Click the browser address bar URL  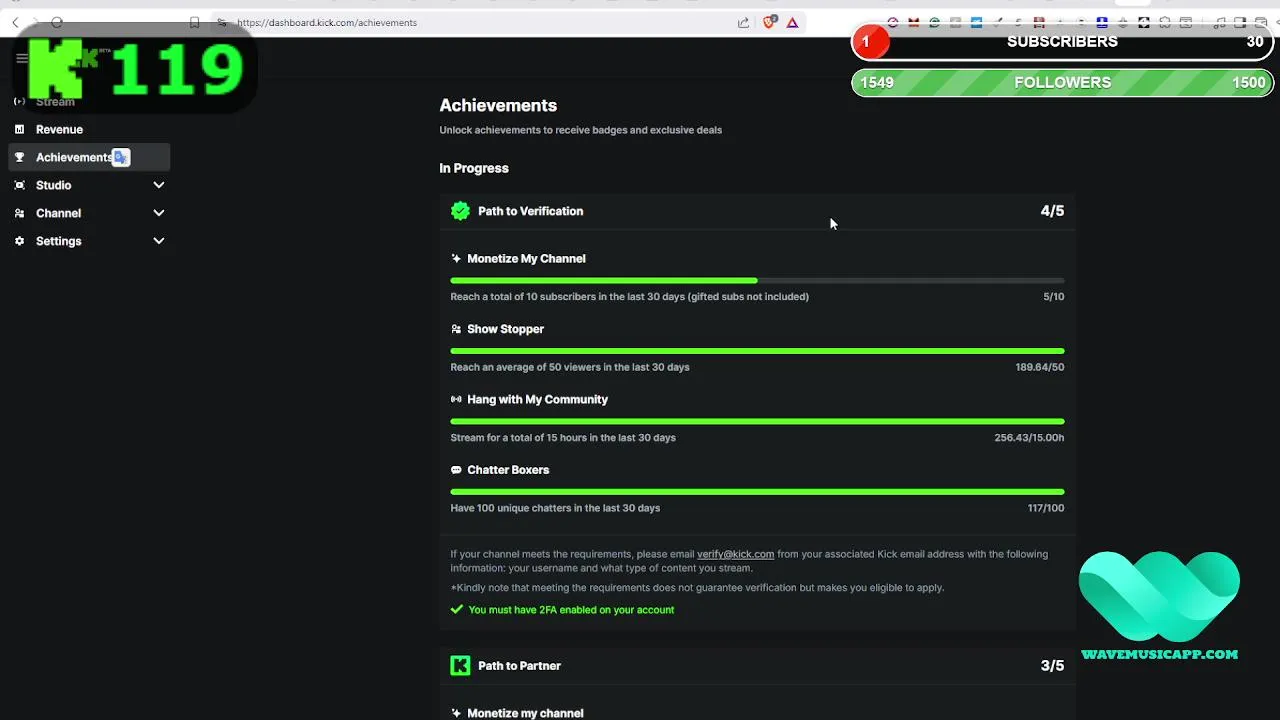(327, 22)
